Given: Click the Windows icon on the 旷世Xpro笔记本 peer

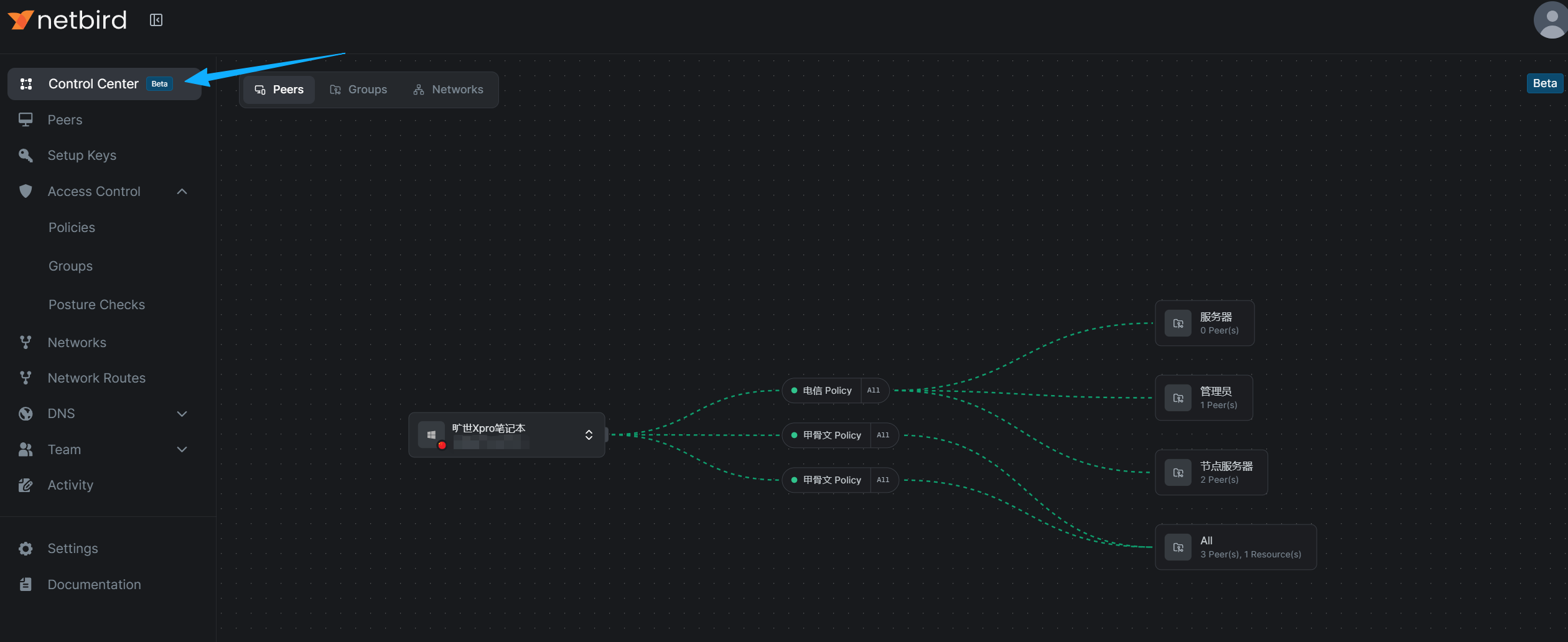Looking at the screenshot, I should point(431,435).
